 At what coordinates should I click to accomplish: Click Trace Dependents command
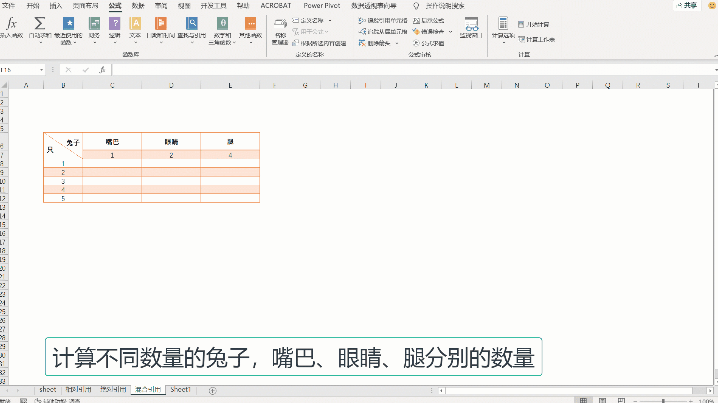pyautogui.click(x=383, y=32)
